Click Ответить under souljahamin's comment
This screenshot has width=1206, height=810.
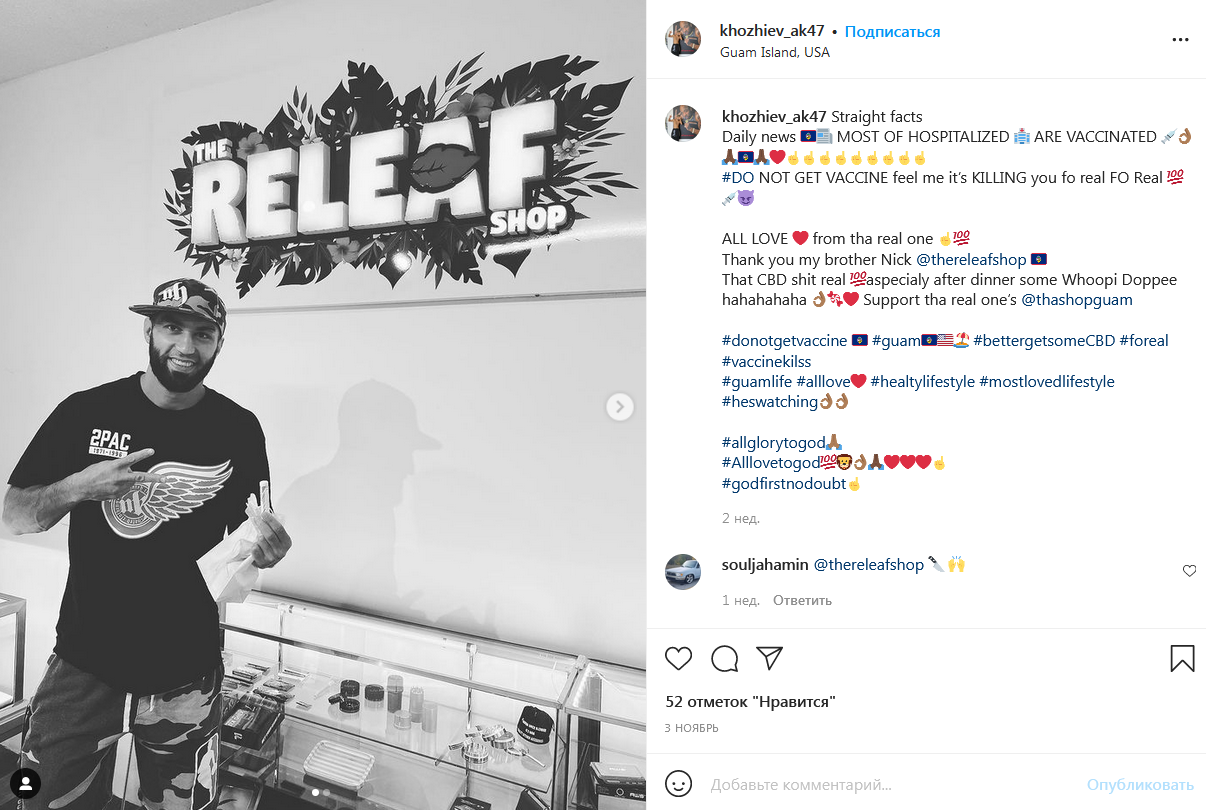(802, 600)
